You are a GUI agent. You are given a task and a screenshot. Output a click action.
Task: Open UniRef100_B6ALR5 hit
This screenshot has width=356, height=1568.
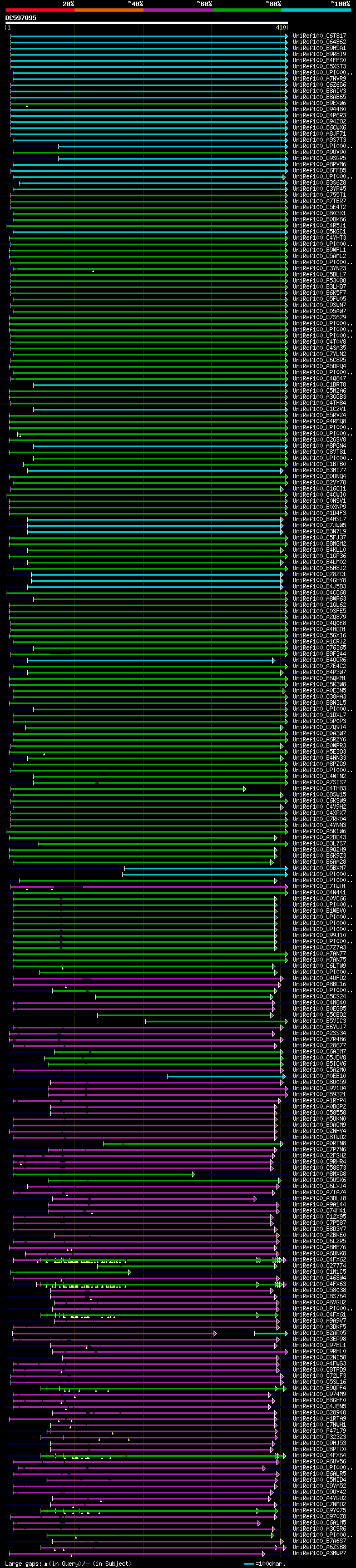[319, 1473]
